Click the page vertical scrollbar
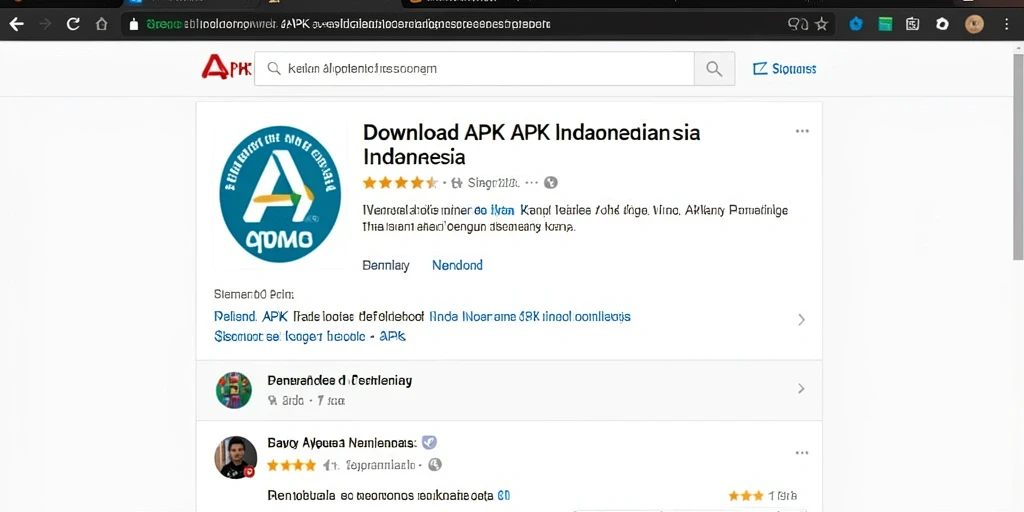This screenshot has height=512, width=1024. click(1017, 157)
